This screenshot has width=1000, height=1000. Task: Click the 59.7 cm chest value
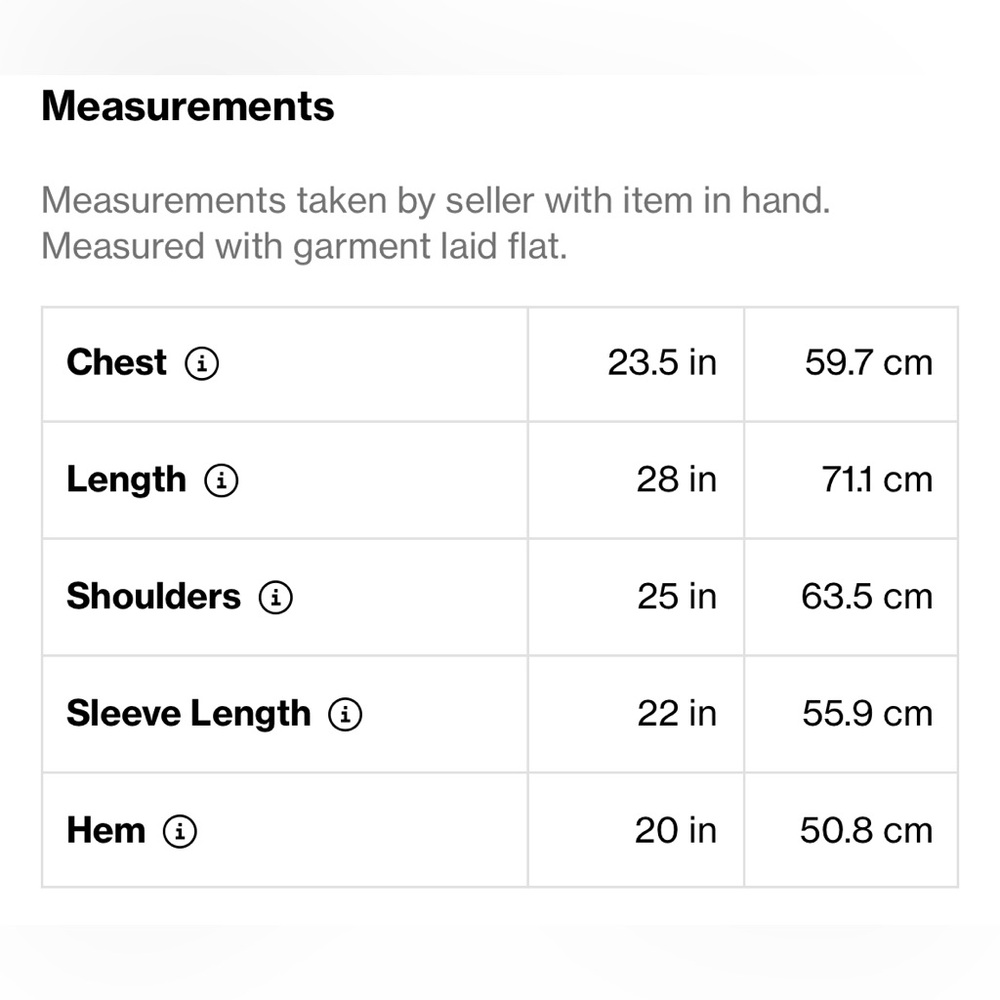click(x=869, y=363)
